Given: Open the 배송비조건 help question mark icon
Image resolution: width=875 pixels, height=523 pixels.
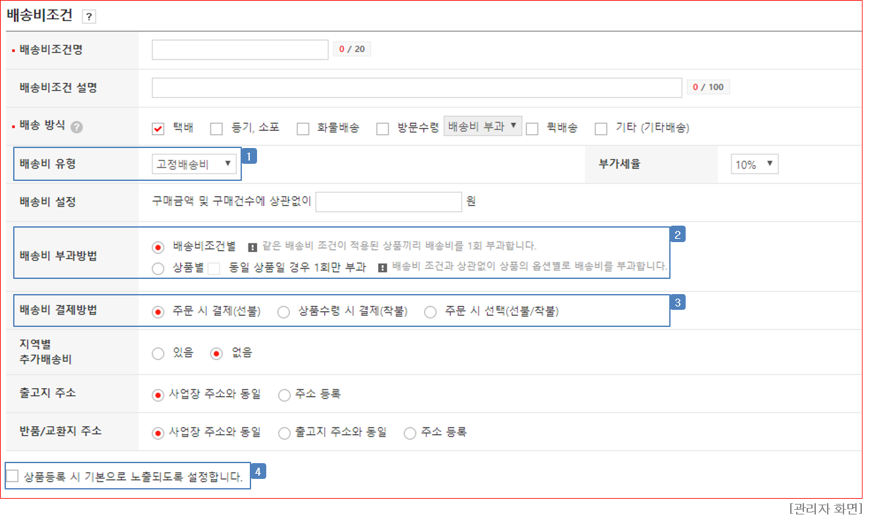Looking at the screenshot, I should 89,17.
